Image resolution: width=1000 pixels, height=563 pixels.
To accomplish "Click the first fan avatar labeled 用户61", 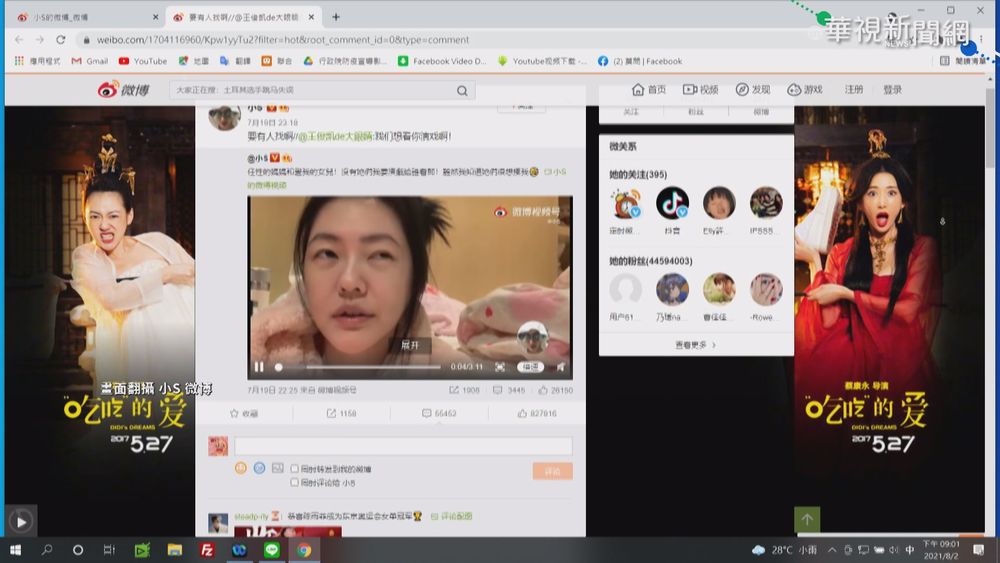I will click(x=626, y=289).
